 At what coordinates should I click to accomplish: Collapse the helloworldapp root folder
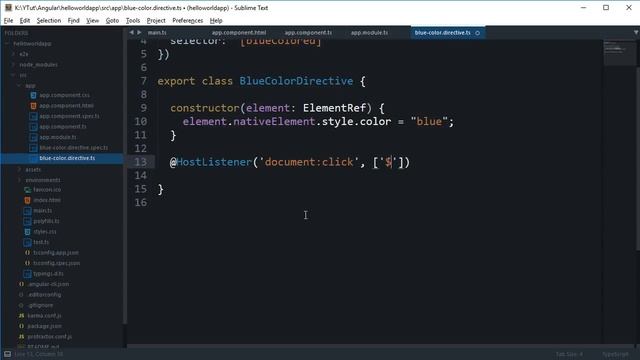pos(7,43)
